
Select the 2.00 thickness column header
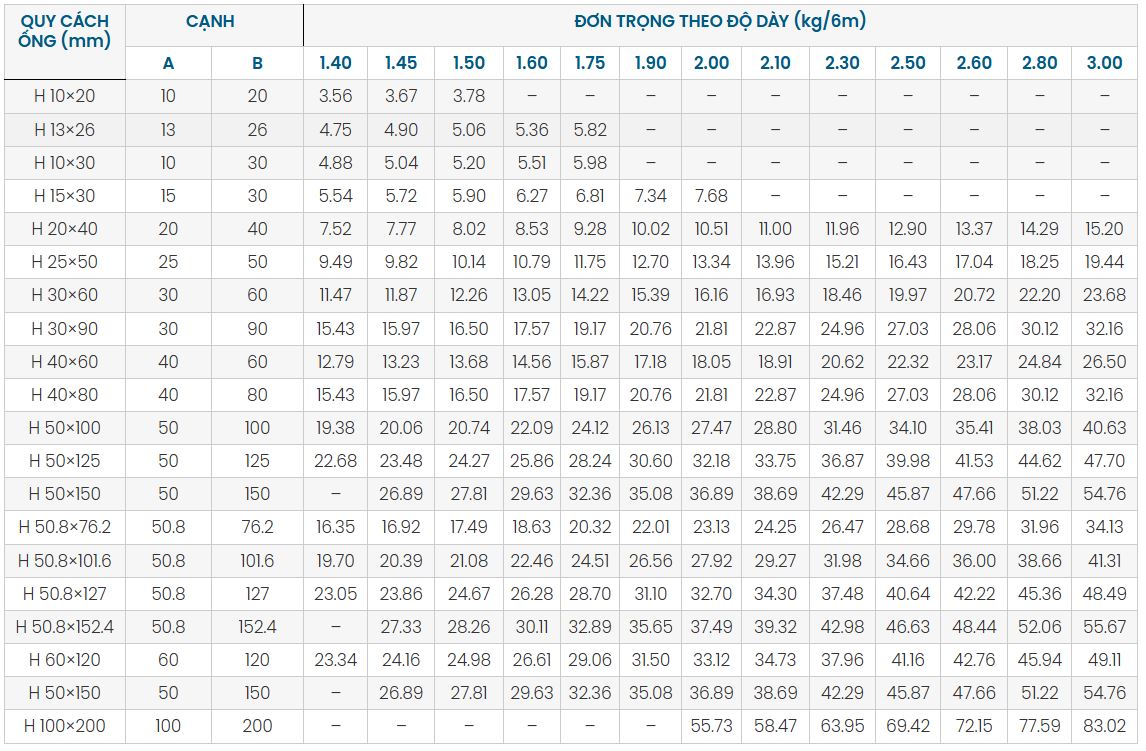(x=711, y=63)
